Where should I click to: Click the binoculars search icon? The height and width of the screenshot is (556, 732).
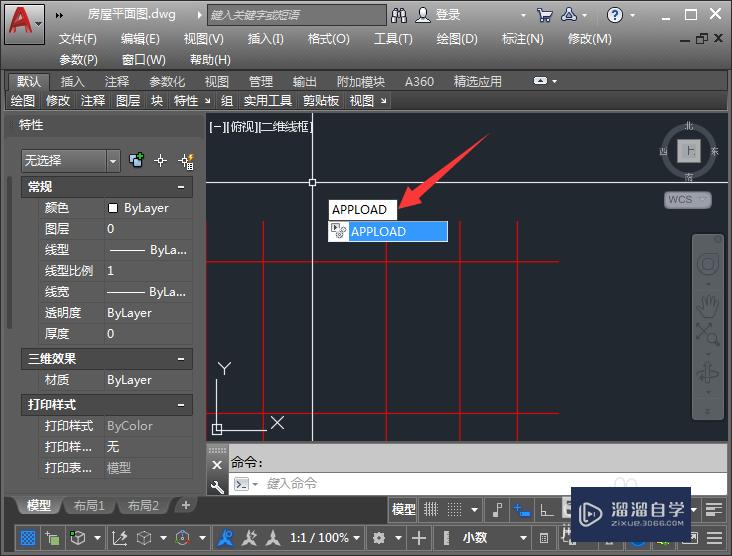[399, 15]
